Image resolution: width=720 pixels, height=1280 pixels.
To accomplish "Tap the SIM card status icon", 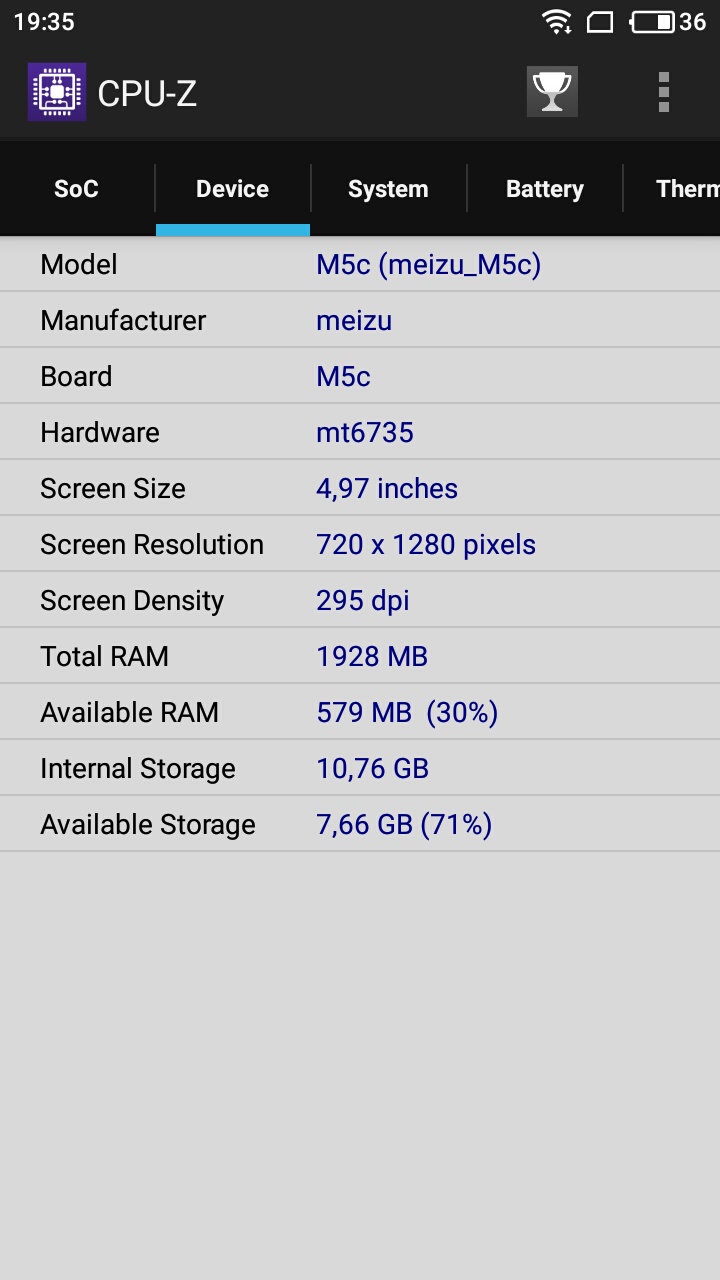I will coord(599,21).
